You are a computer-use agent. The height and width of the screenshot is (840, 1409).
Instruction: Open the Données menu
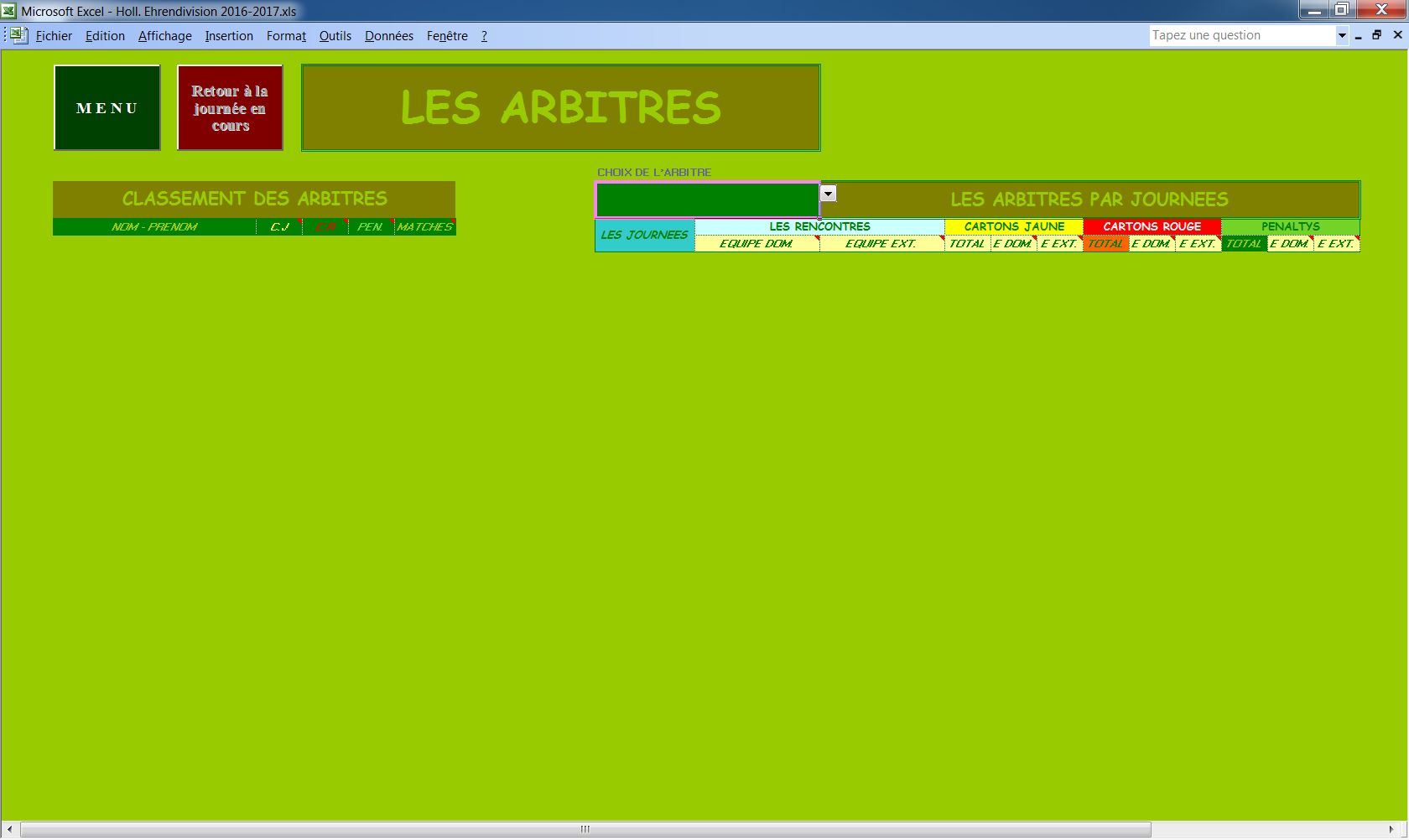[388, 36]
